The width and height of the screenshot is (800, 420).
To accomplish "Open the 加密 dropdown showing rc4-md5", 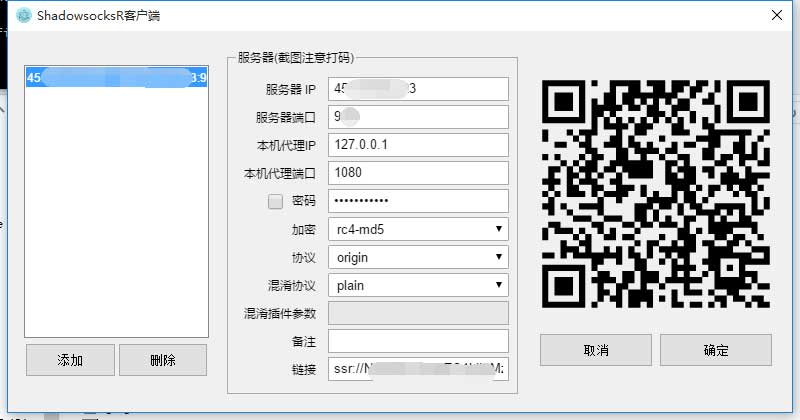I will (418, 229).
